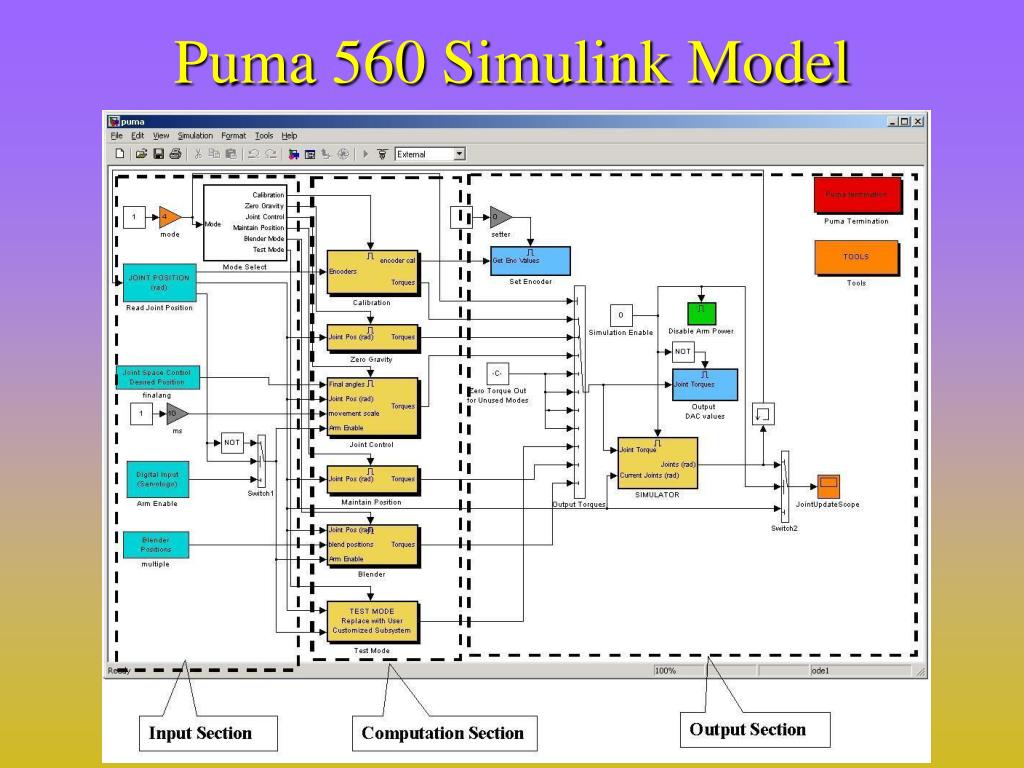The image size is (1024, 768).
Task: Start simulation with the play icon
Action: tap(365, 154)
